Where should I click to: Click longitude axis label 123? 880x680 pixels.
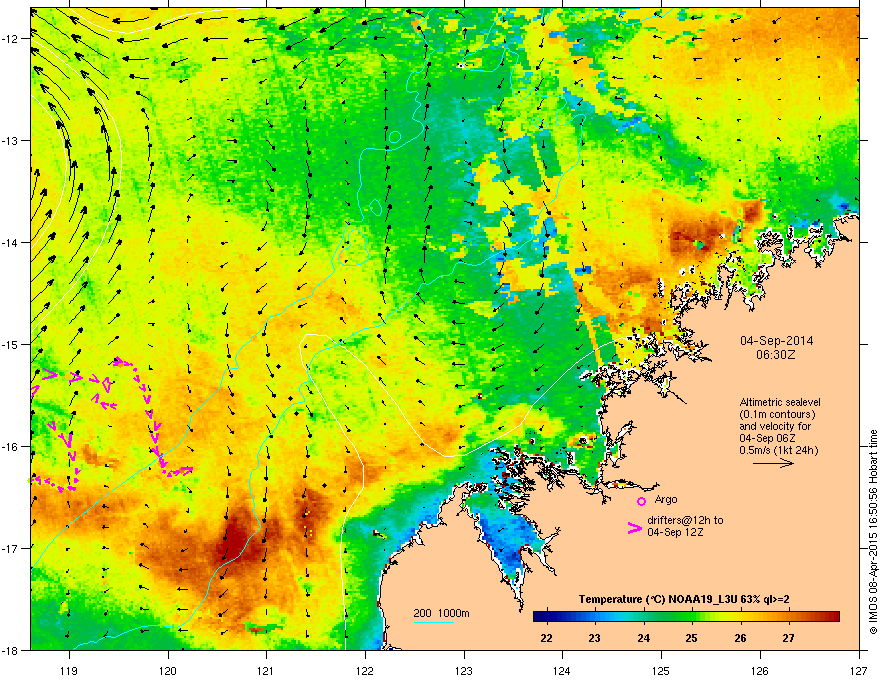tap(464, 670)
